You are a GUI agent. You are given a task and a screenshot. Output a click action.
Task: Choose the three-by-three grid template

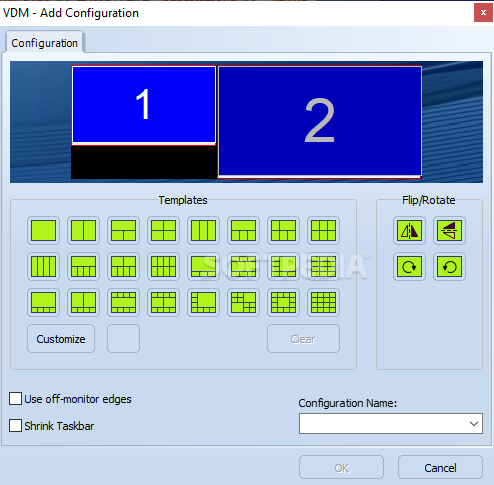323,230
